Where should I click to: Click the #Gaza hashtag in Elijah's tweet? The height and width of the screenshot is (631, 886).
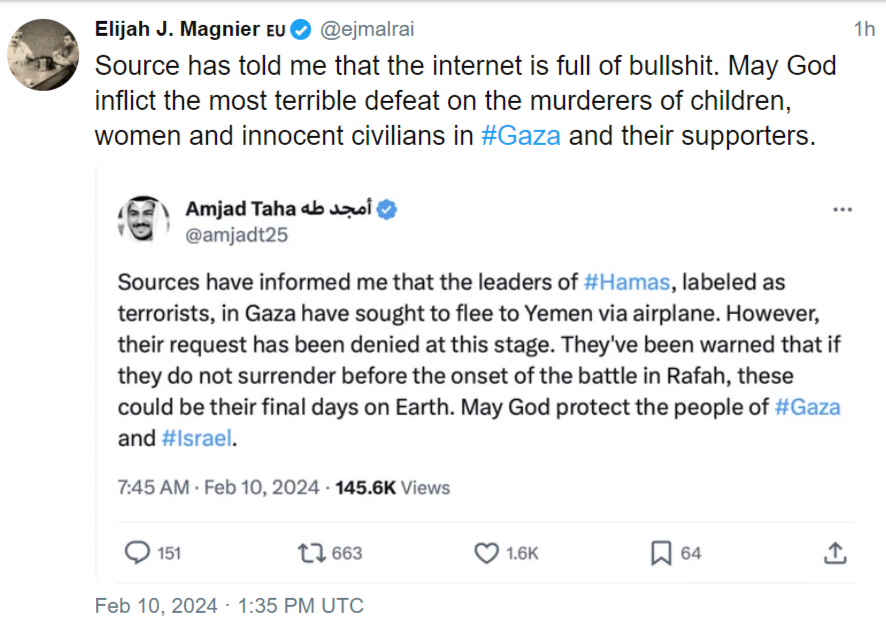coord(521,136)
